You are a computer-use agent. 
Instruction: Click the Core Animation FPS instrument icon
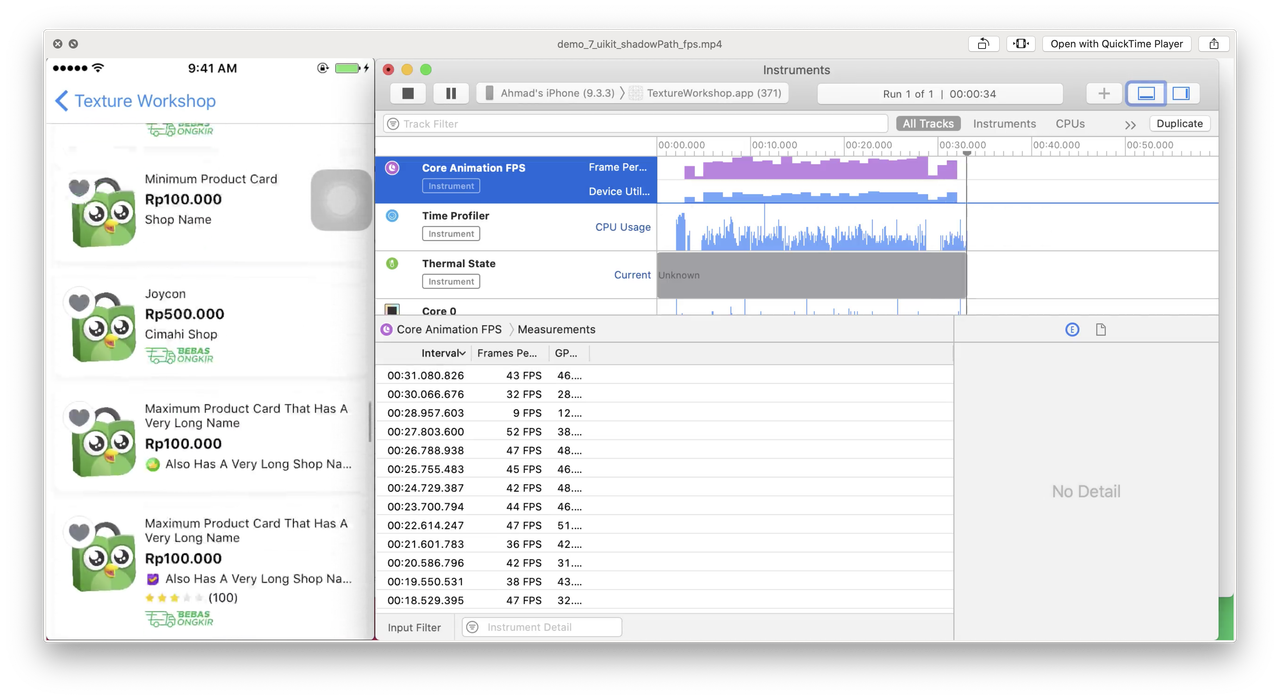392,168
